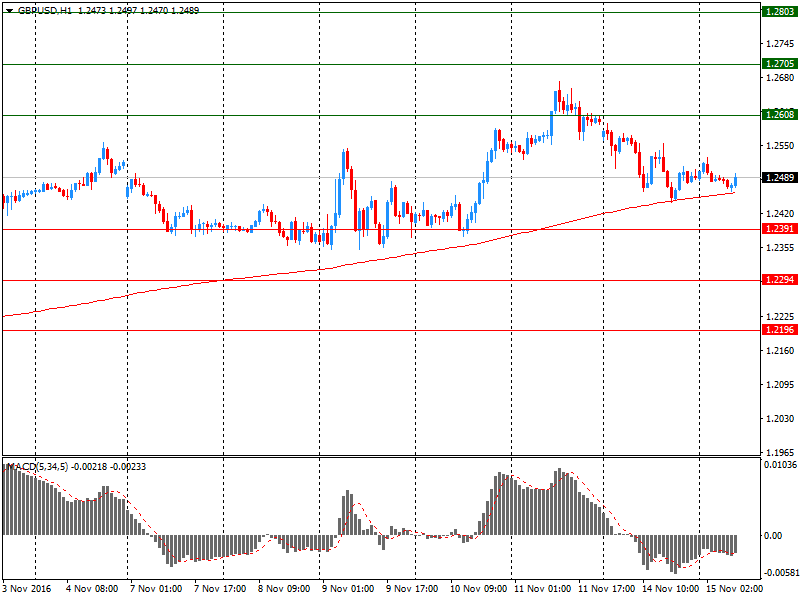Viewport: 800px width, 600px height.
Task: Select the 1.2196 support level label
Action: coord(780,330)
